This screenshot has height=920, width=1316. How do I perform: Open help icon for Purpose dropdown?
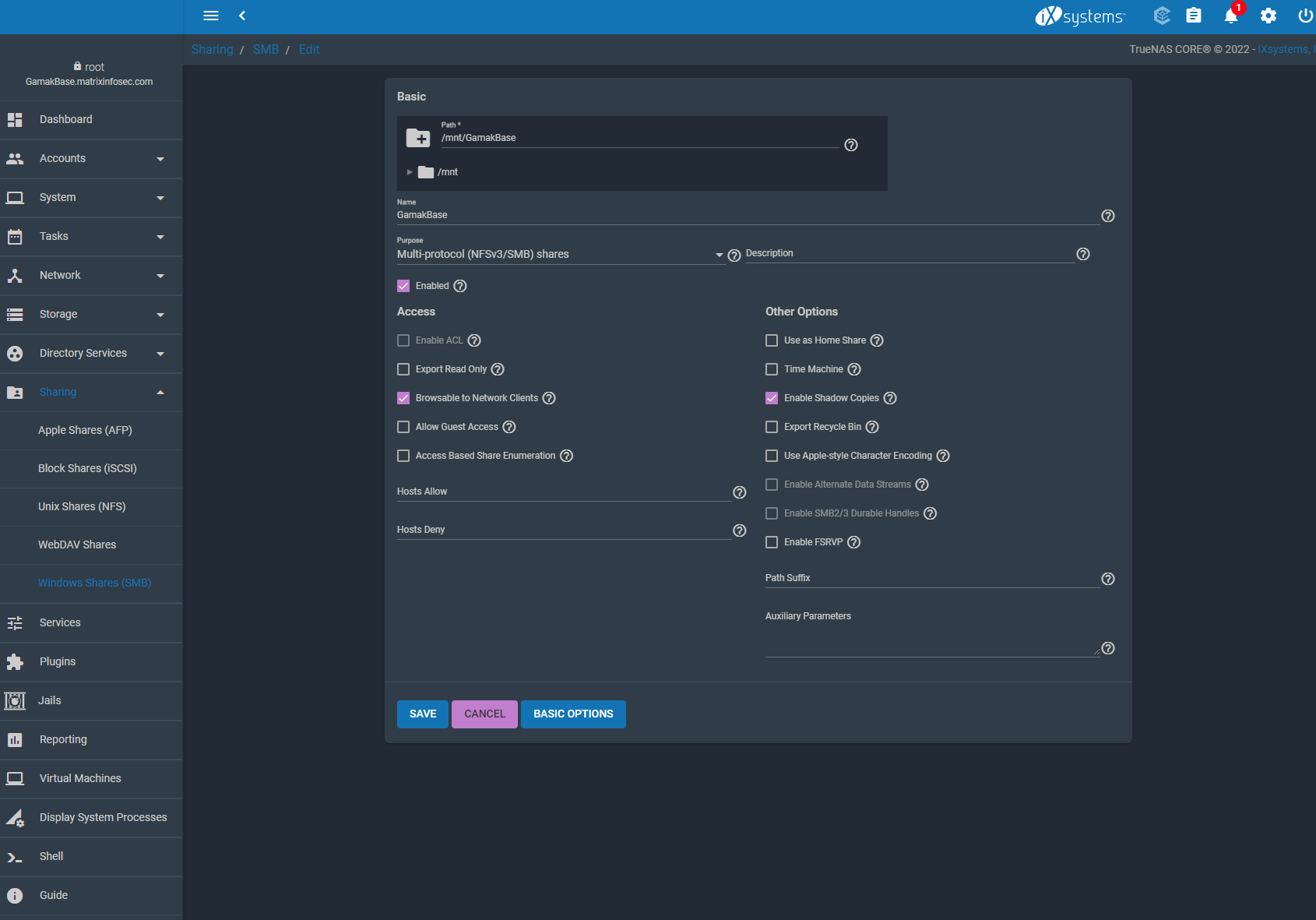(x=734, y=256)
